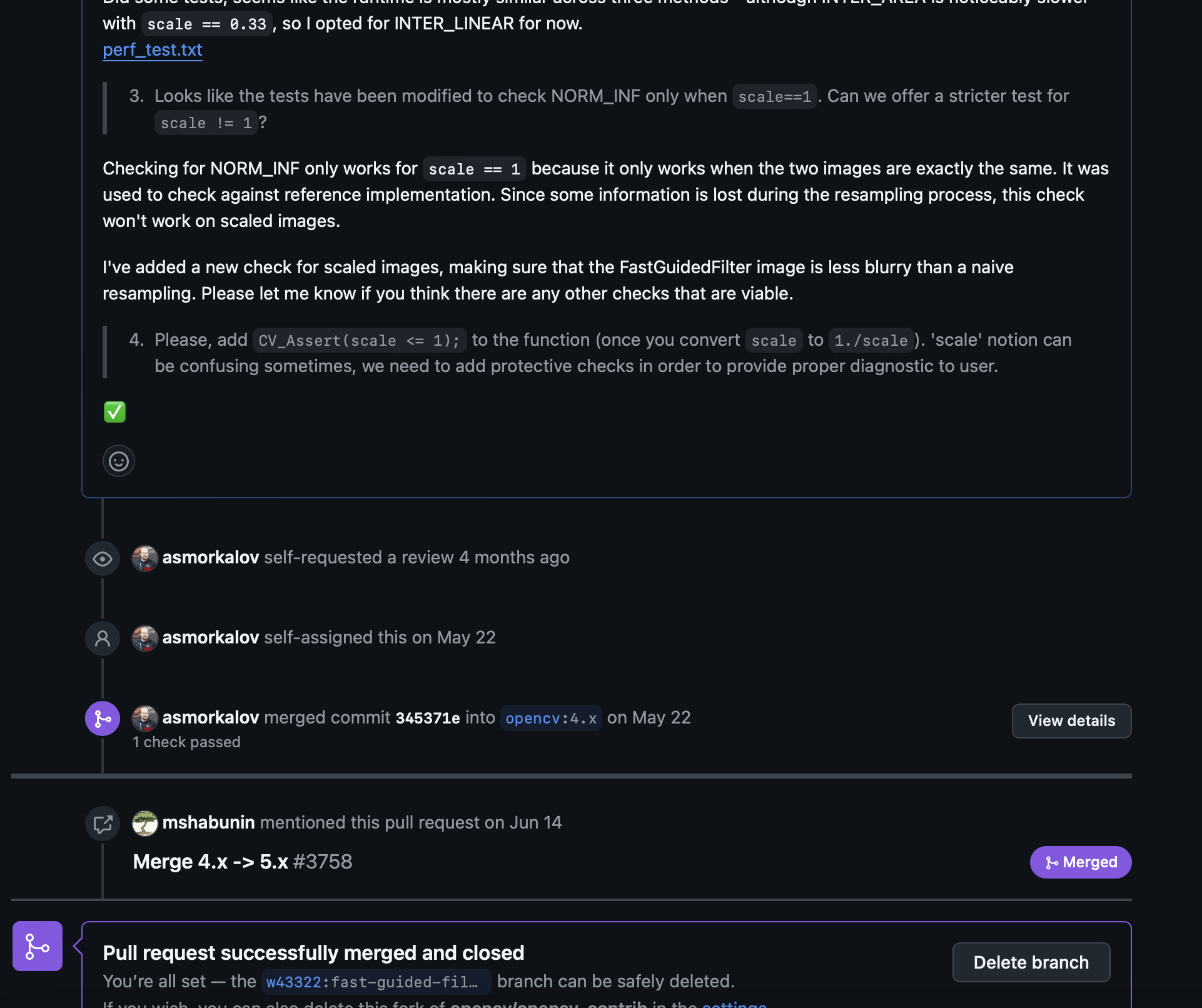Click the 1 check passed text
The image size is (1202, 1008).
pyautogui.click(x=186, y=742)
